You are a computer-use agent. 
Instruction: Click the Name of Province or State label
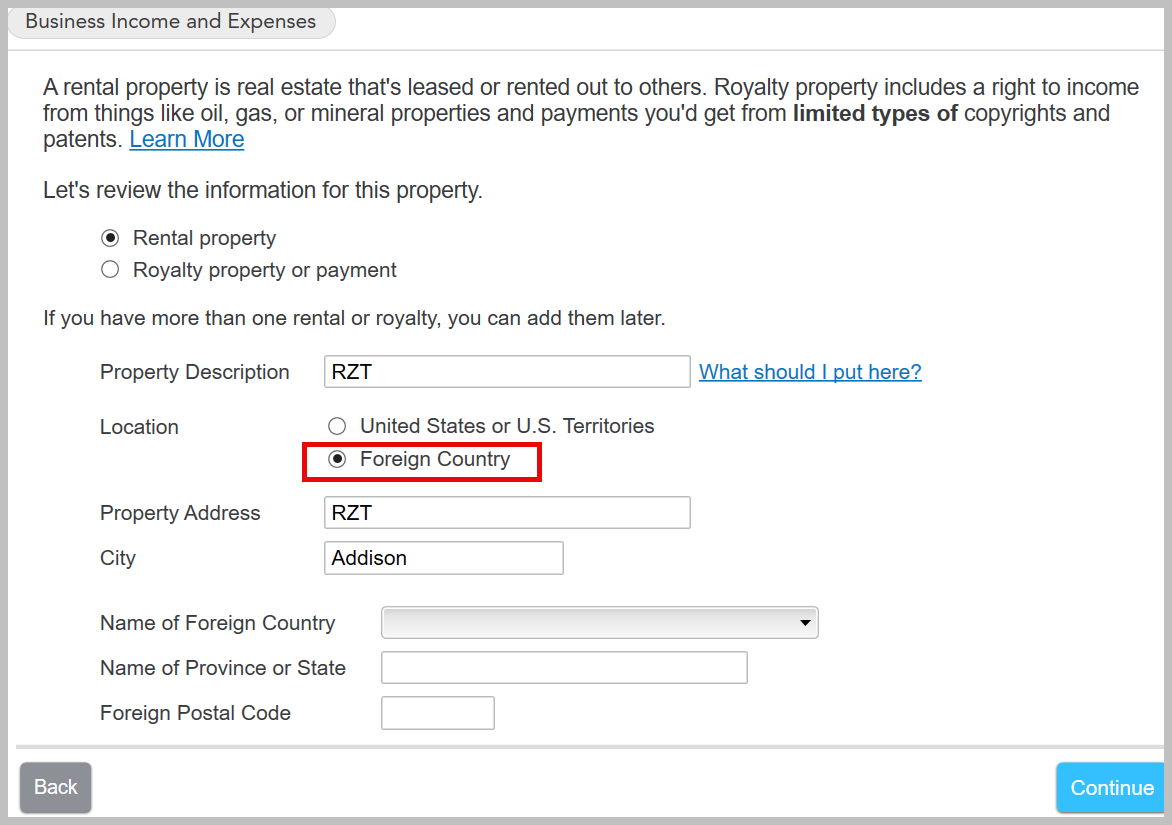point(223,668)
